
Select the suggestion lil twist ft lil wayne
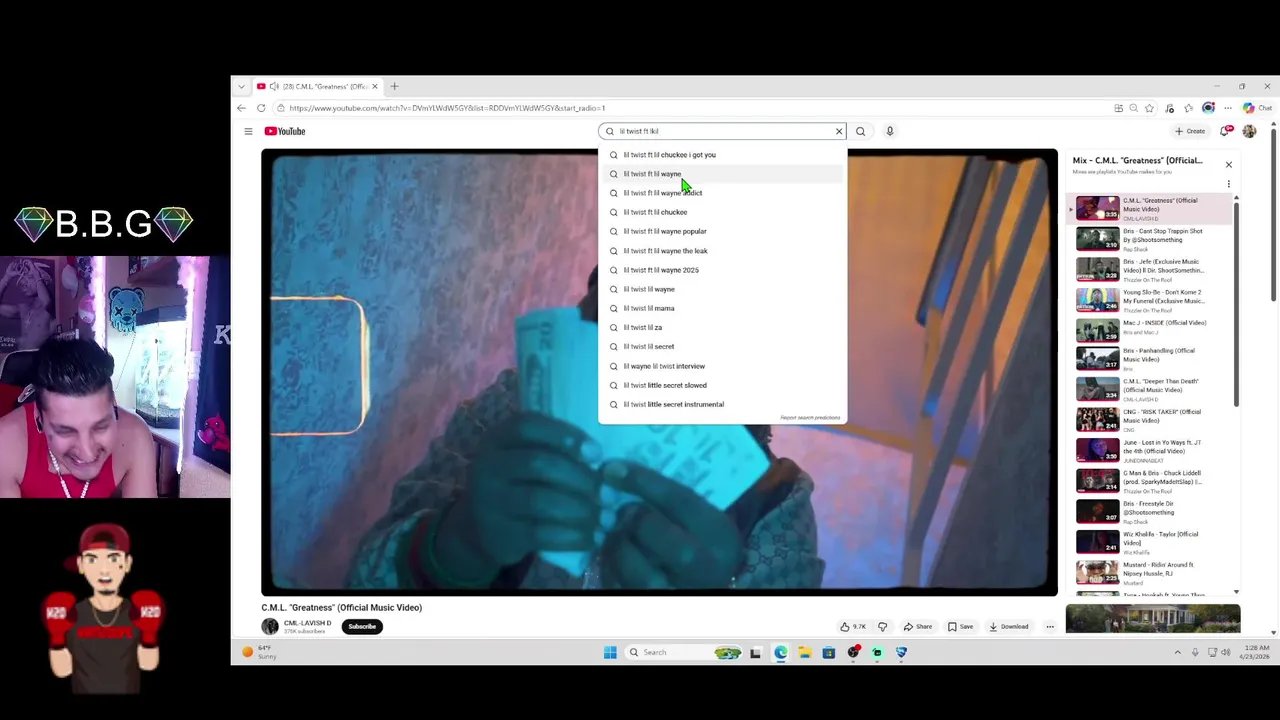[722, 174]
